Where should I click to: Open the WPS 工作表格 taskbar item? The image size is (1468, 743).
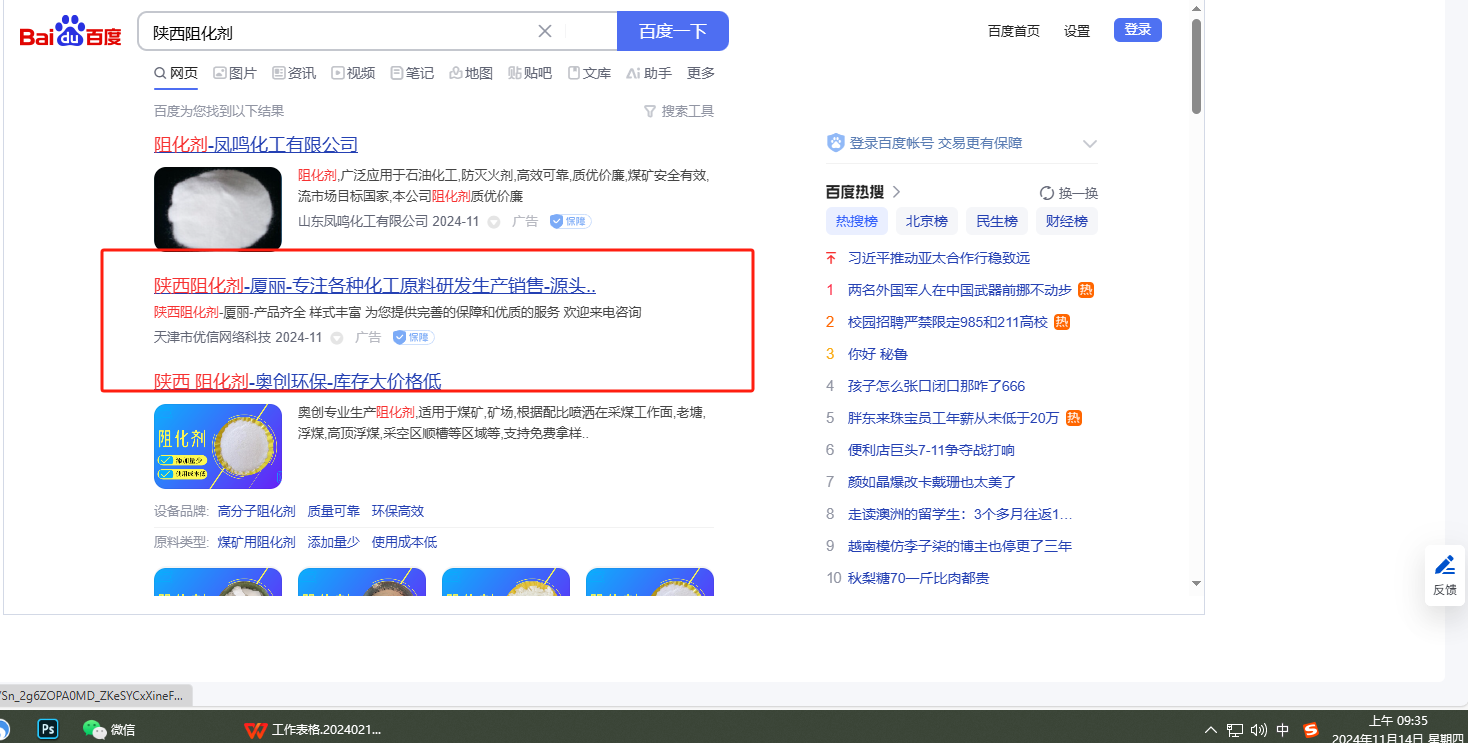[313, 730]
